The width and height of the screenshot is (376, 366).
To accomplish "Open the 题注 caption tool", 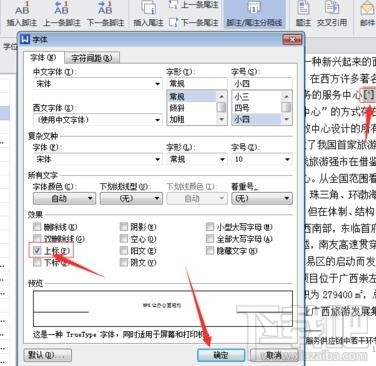I will [303, 13].
